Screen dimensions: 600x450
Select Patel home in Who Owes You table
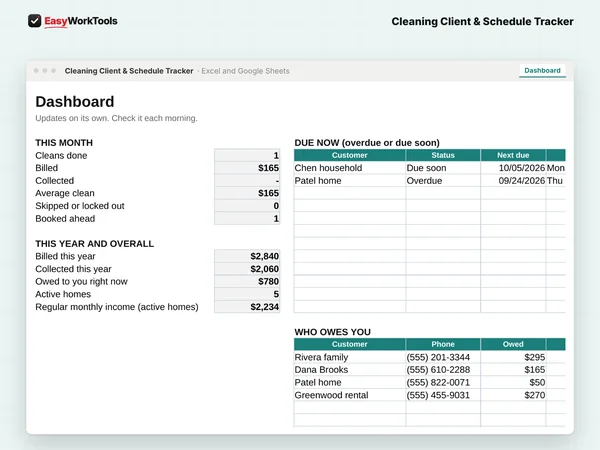pyautogui.click(x=349, y=382)
